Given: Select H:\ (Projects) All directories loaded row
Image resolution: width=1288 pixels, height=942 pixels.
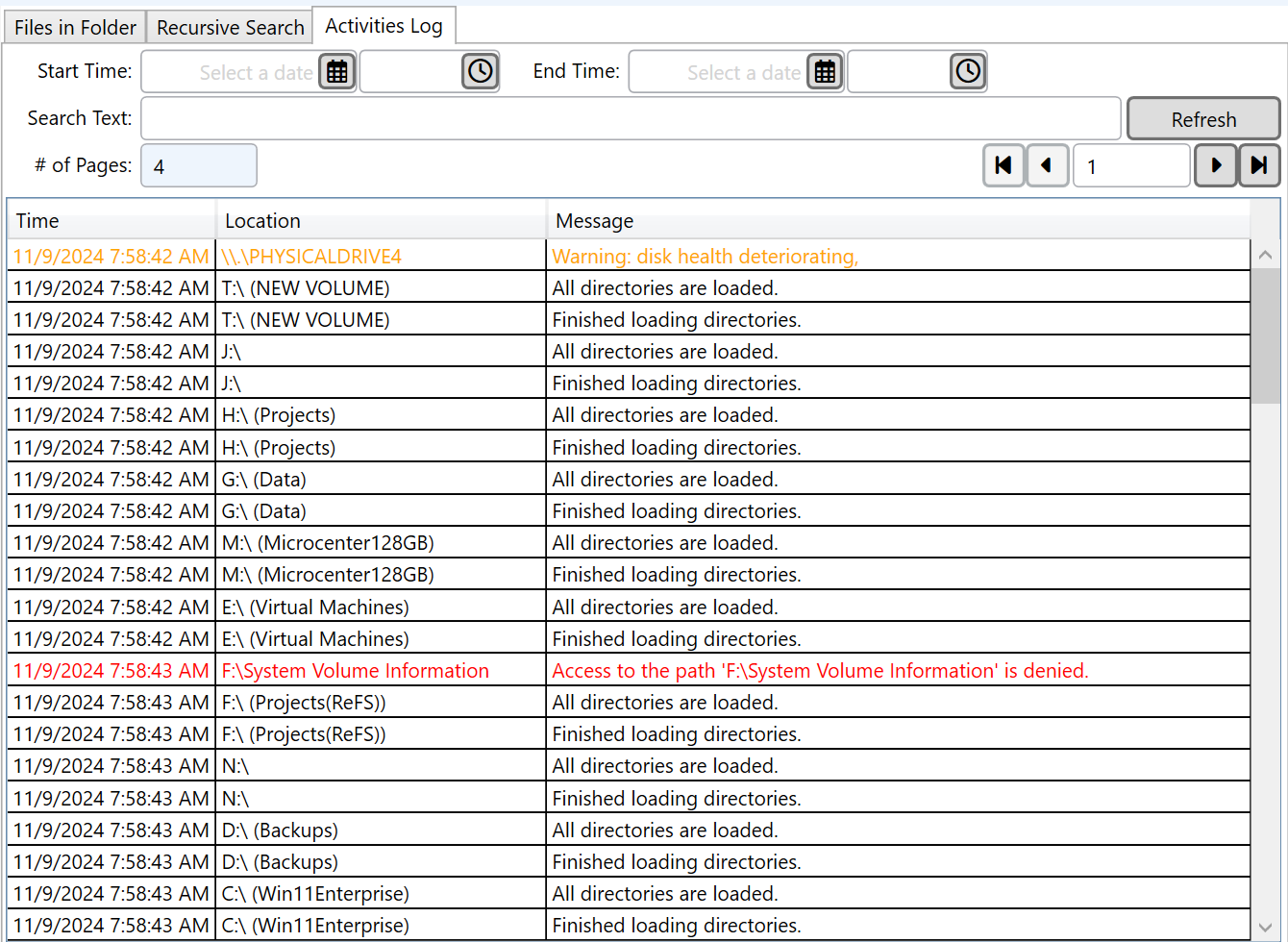Looking at the screenshot, I should pos(629,415).
